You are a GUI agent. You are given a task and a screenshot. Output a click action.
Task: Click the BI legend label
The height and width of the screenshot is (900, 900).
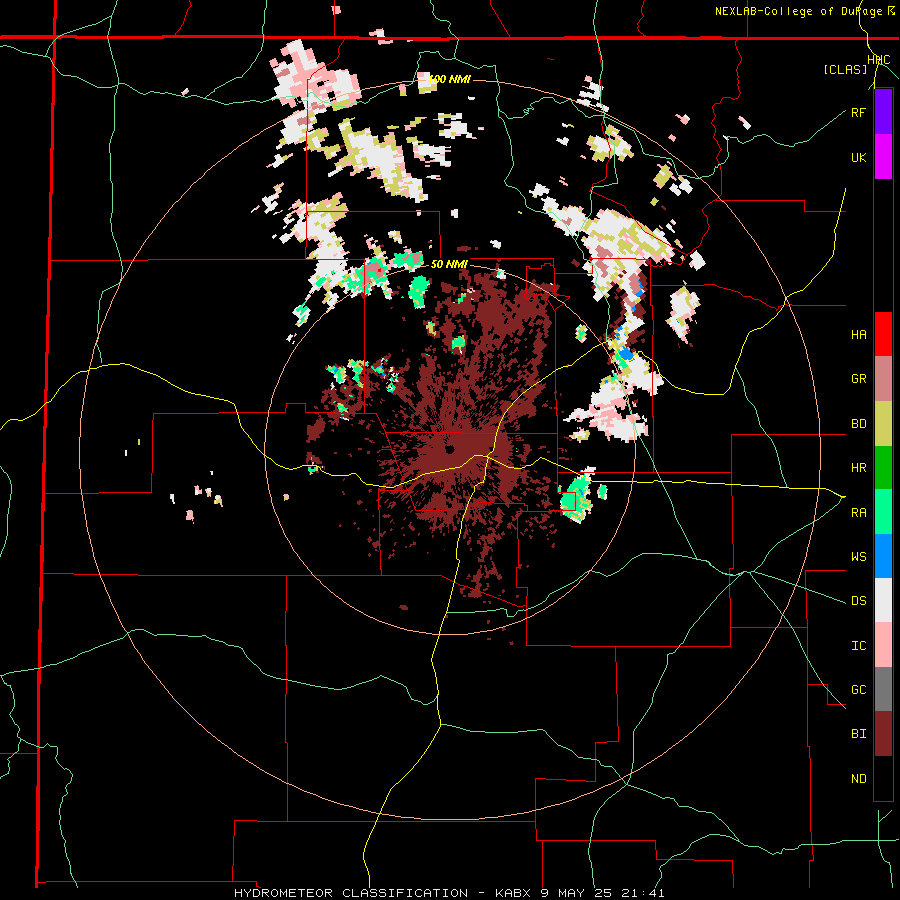pos(858,734)
